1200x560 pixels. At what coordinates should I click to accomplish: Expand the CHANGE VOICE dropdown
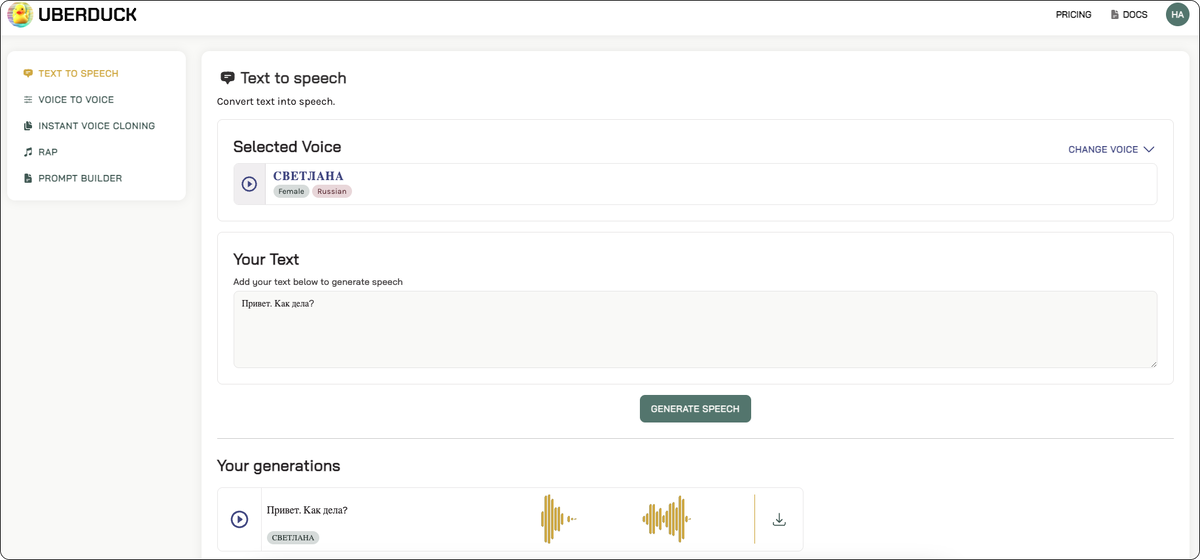pyautogui.click(x=1111, y=149)
